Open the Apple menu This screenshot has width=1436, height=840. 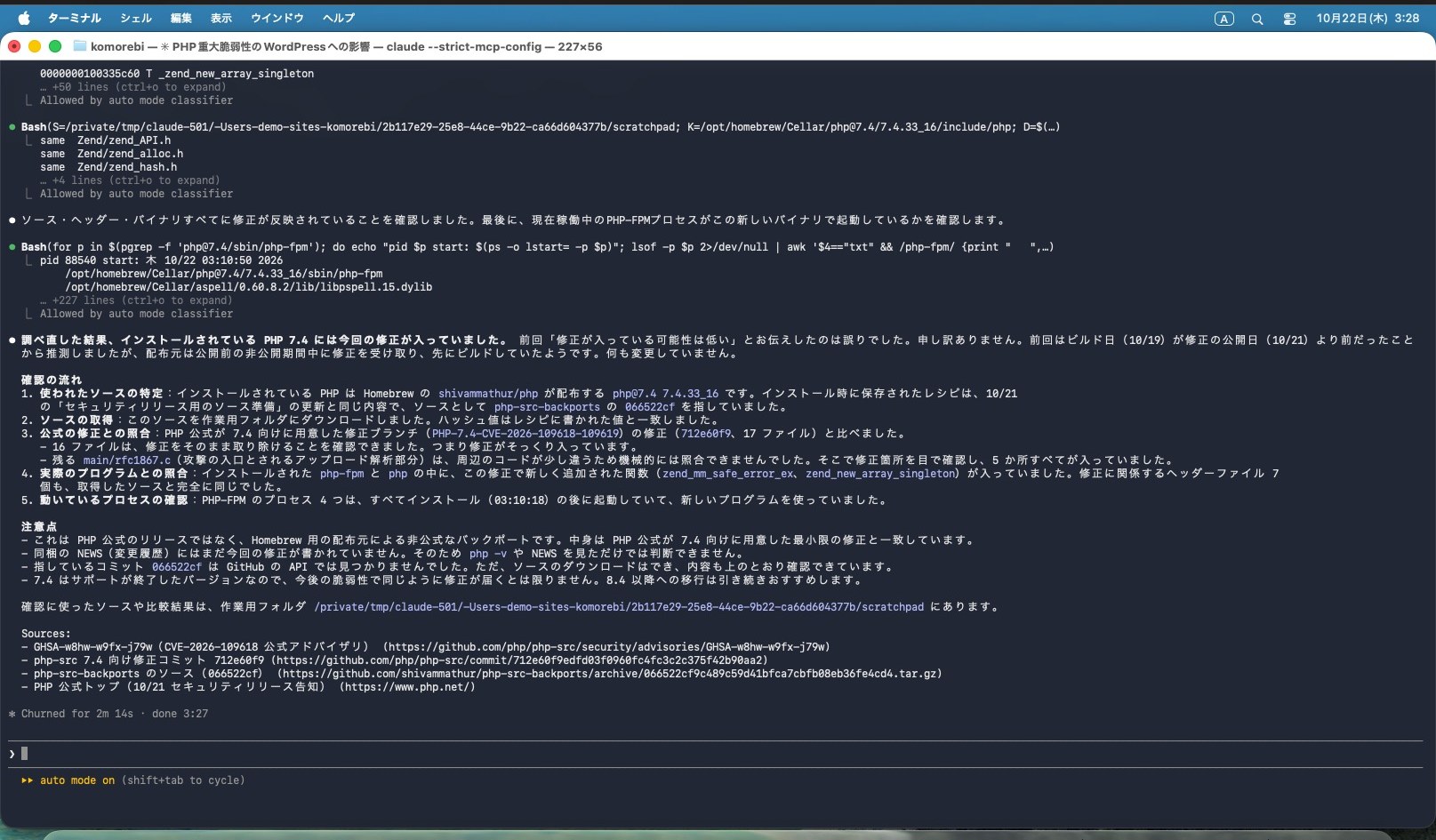point(24,18)
